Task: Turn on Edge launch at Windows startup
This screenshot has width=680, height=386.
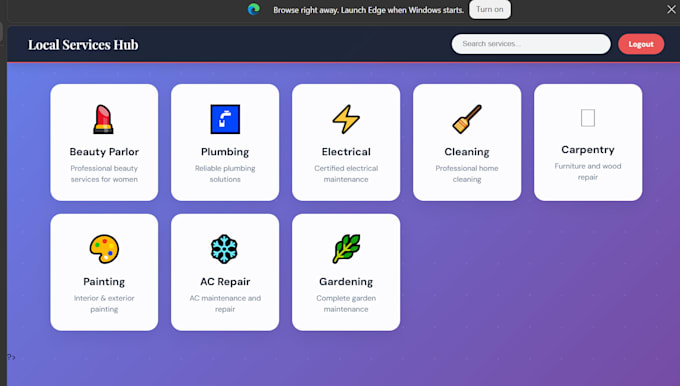Action: click(490, 10)
